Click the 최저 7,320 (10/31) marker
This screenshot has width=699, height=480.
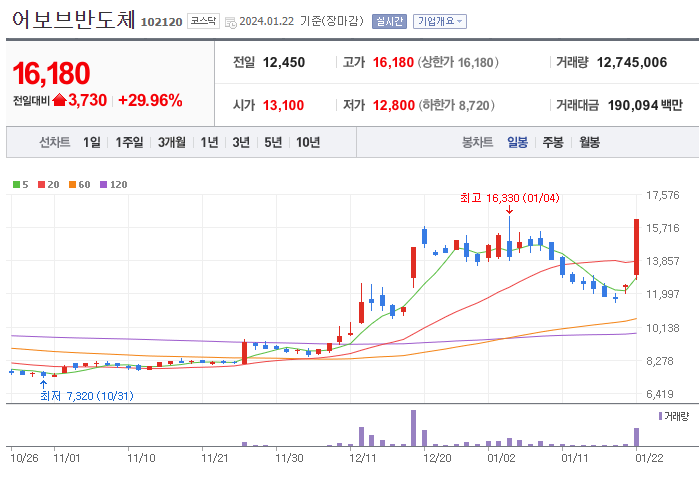(x=87, y=396)
